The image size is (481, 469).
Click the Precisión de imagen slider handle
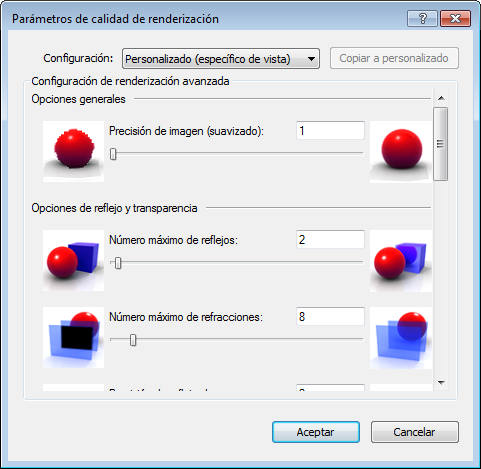click(113, 154)
